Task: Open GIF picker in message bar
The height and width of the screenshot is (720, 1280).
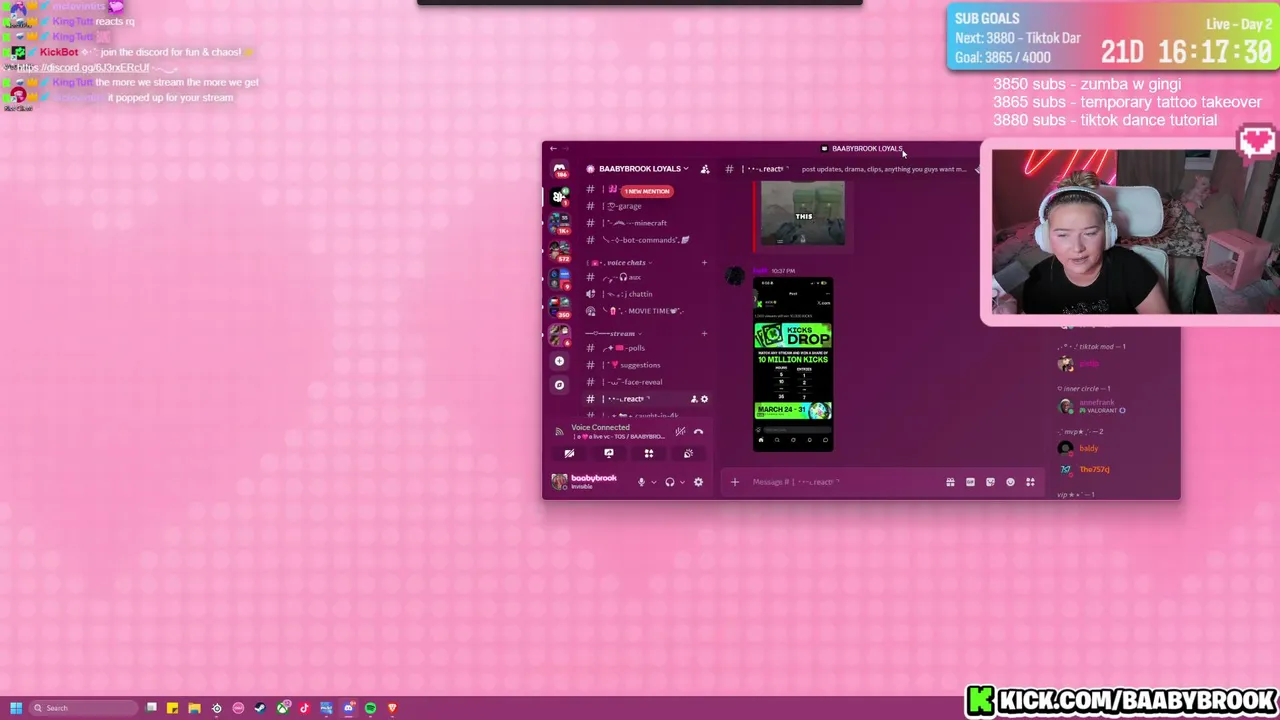Action: pyautogui.click(x=970, y=482)
